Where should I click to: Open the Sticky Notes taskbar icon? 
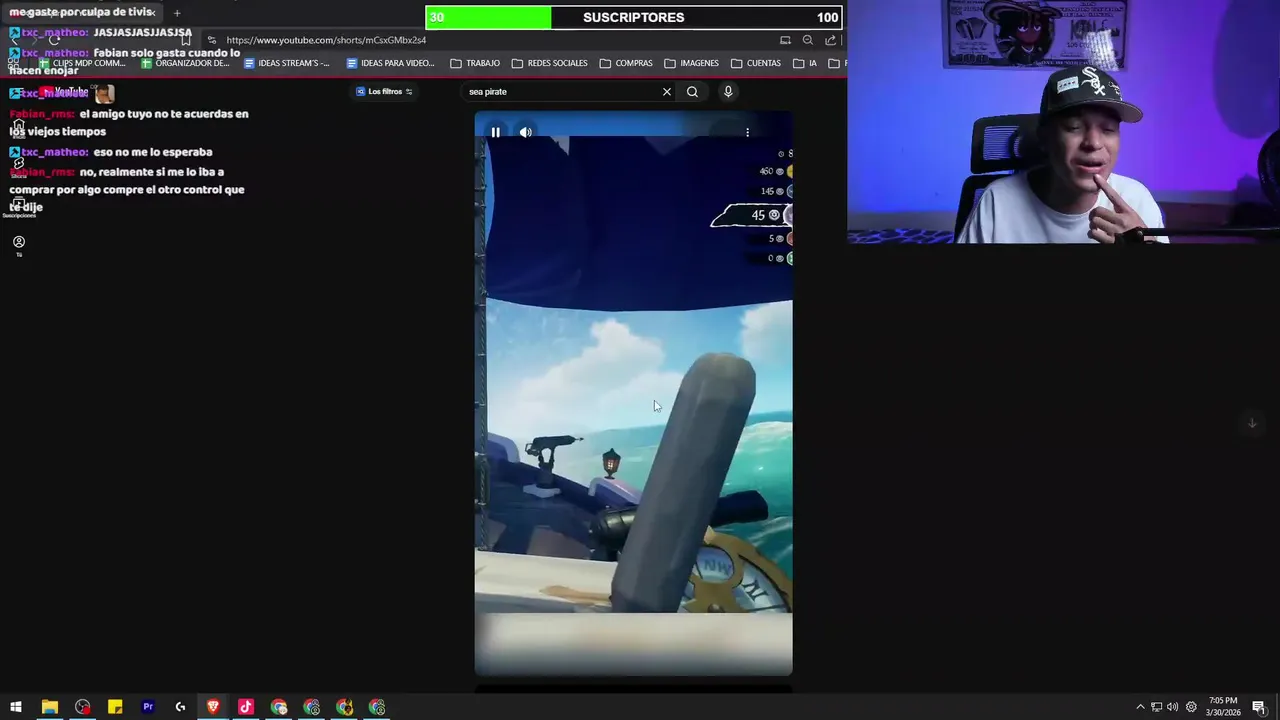point(115,707)
